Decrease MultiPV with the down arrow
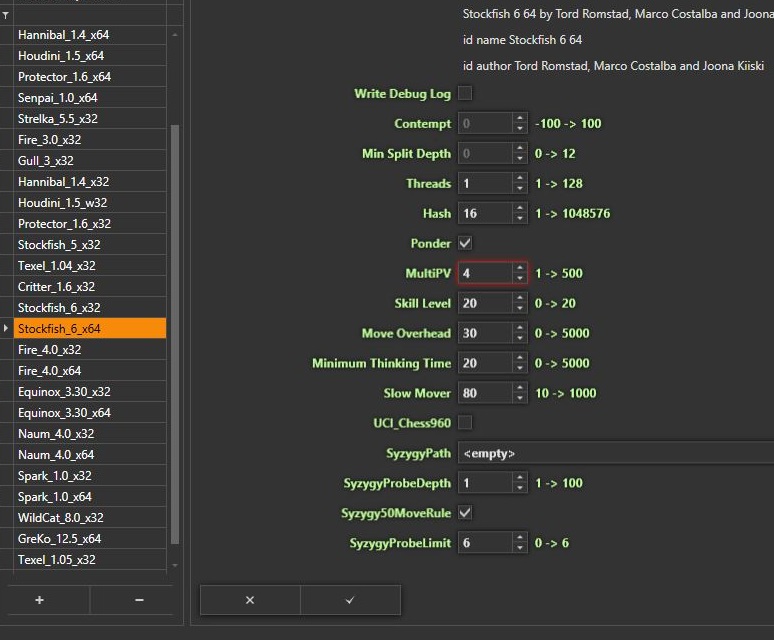The height and width of the screenshot is (640, 774). [x=520, y=278]
